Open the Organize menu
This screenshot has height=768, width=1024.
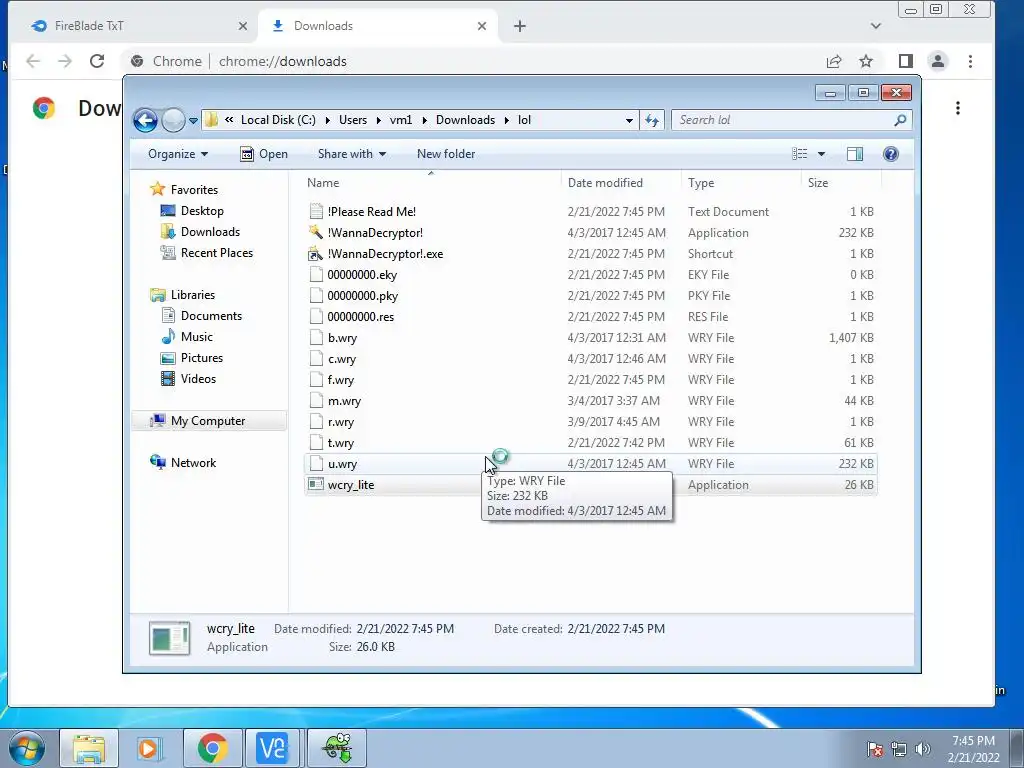coord(178,154)
